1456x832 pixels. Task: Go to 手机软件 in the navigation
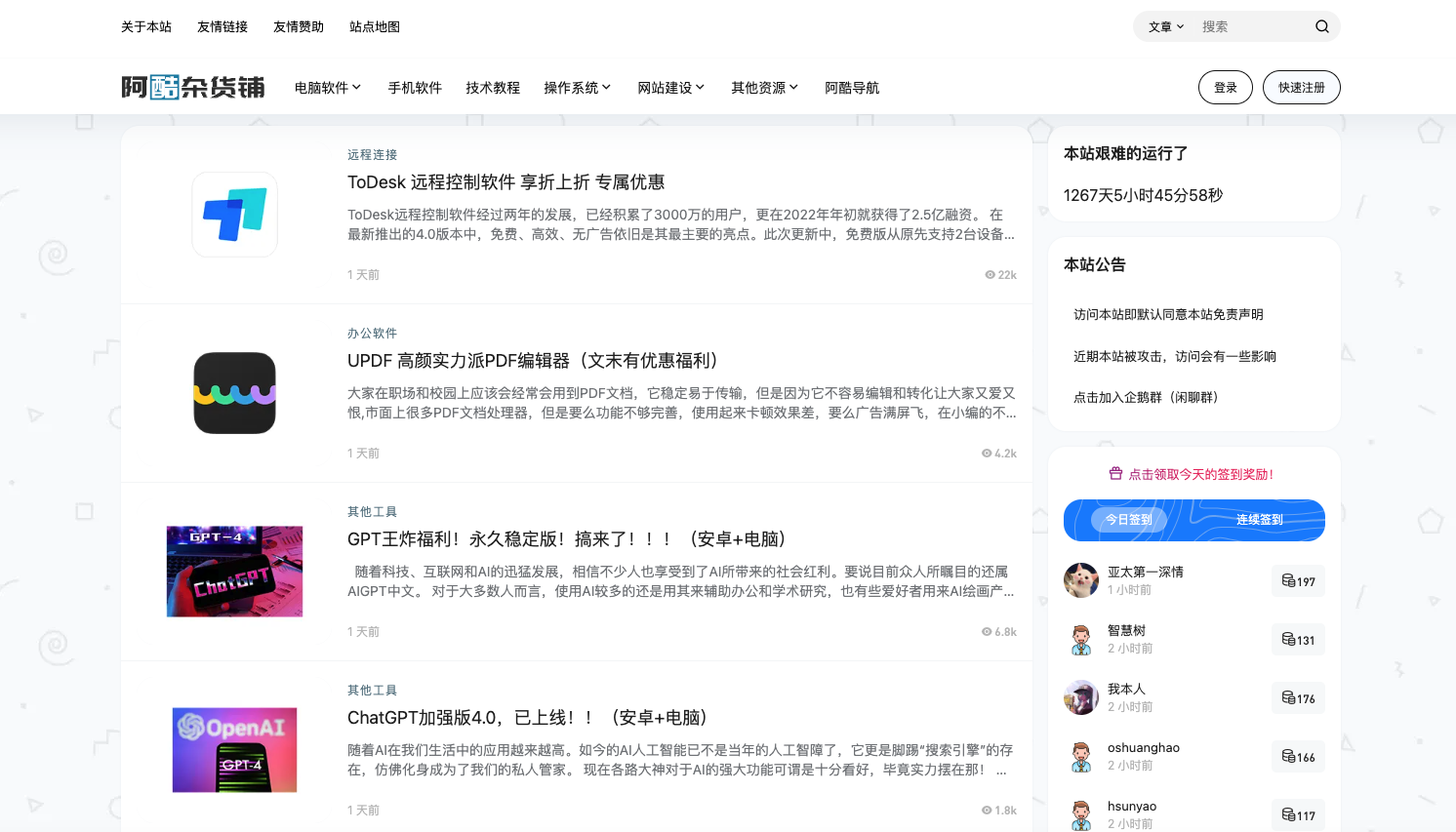click(x=415, y=88)
